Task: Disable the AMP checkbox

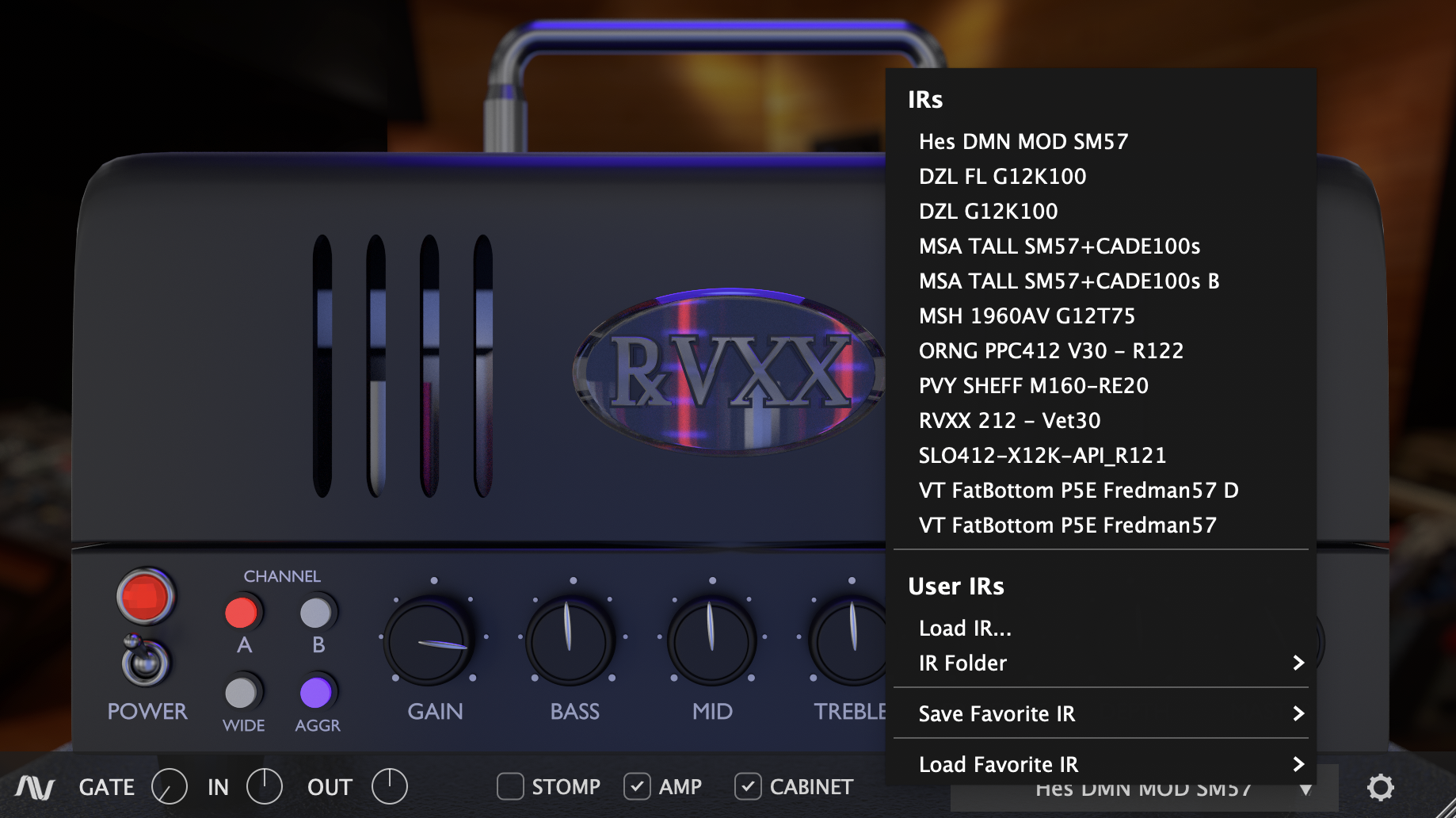Action: (638, 786)
